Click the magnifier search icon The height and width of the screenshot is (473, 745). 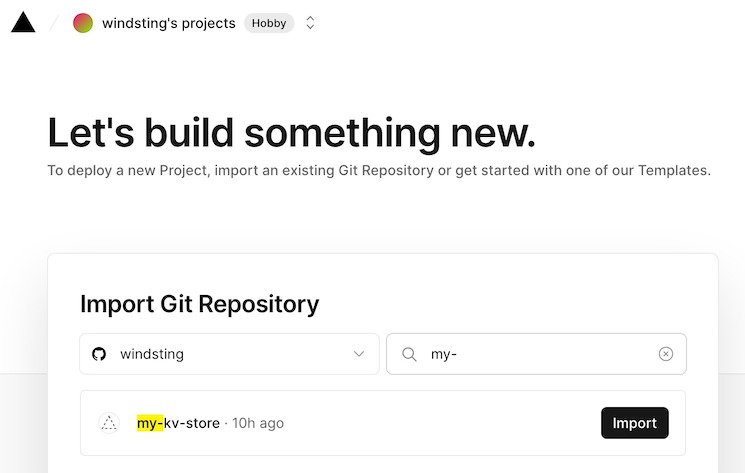(x=409, y=354)
